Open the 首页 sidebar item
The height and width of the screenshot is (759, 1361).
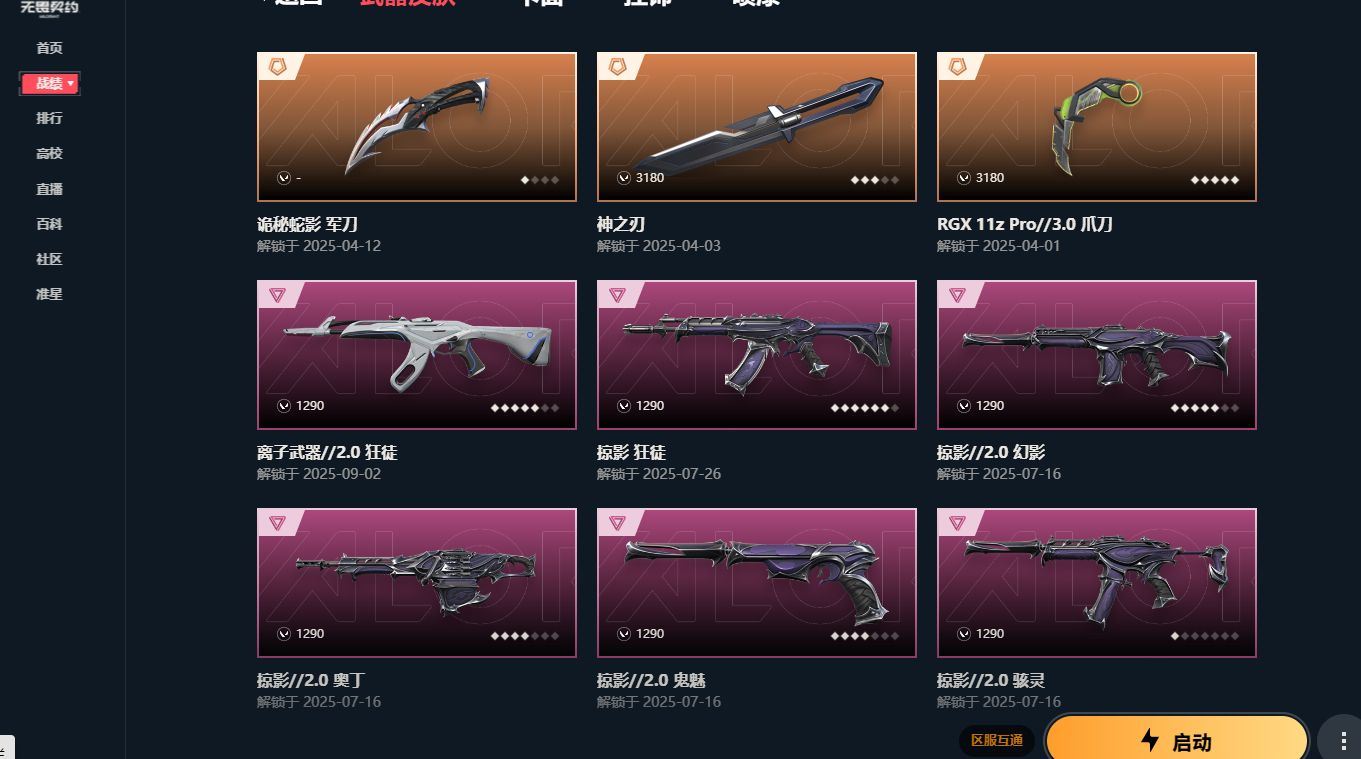[49, 48]
